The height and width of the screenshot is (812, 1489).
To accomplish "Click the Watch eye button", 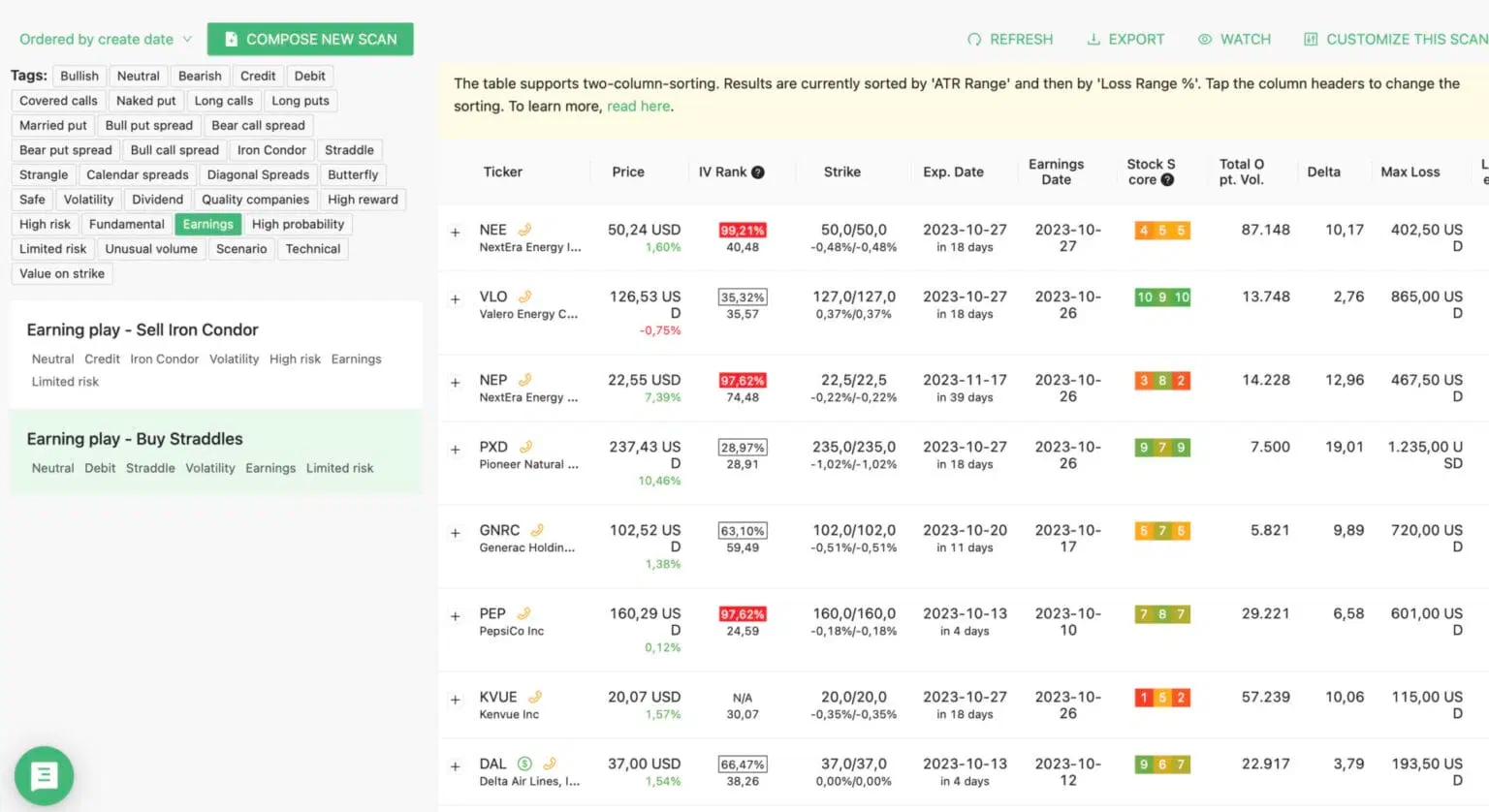I will click(1233, 39).
